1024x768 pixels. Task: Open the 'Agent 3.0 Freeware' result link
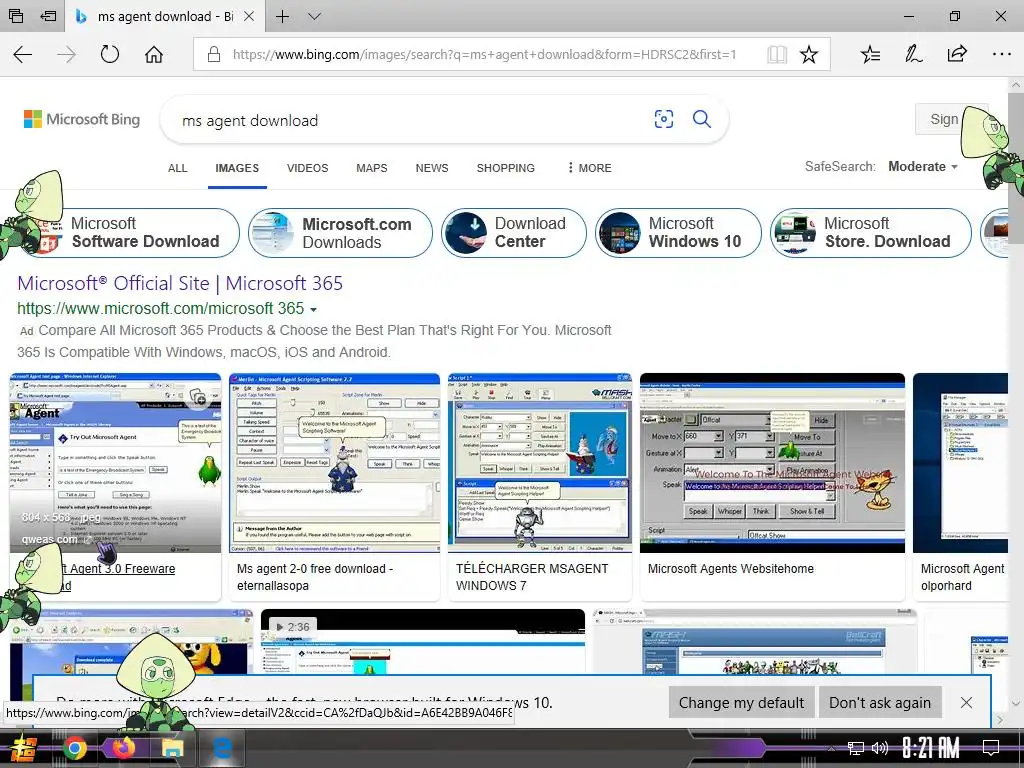point(122,569)
